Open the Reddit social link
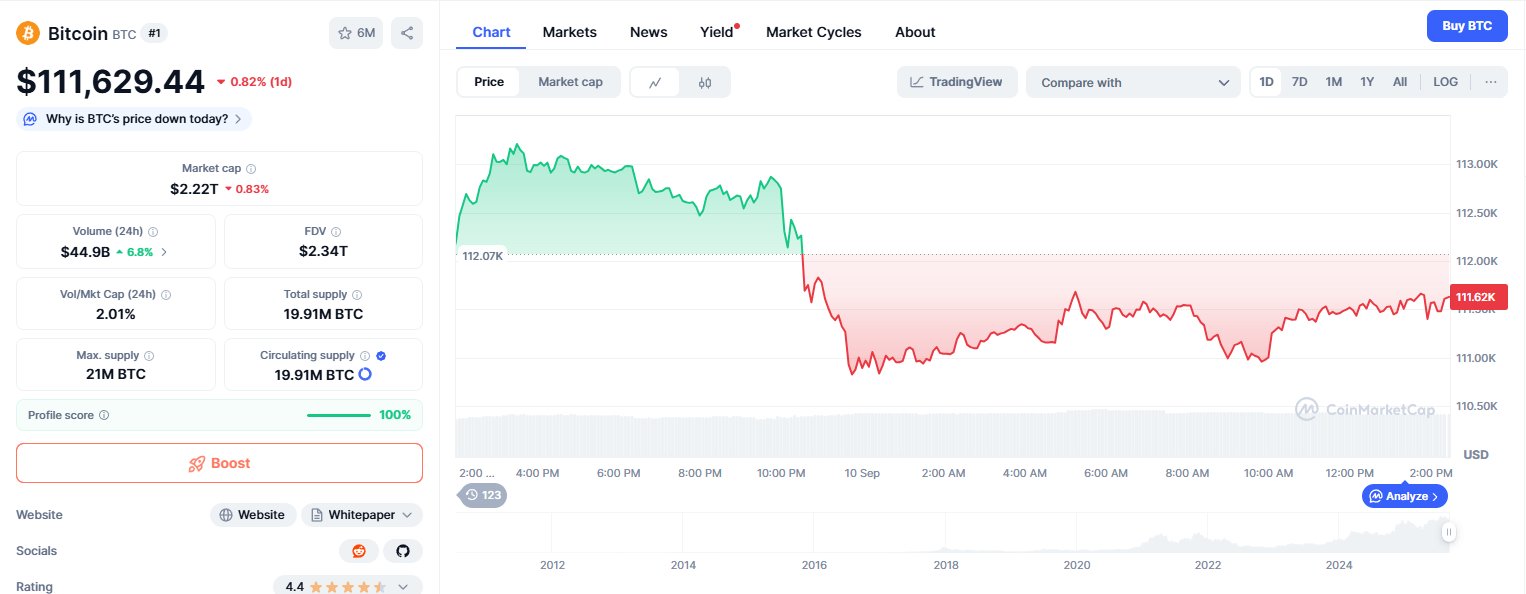1526x594 pixels. [x=359, y=551]
